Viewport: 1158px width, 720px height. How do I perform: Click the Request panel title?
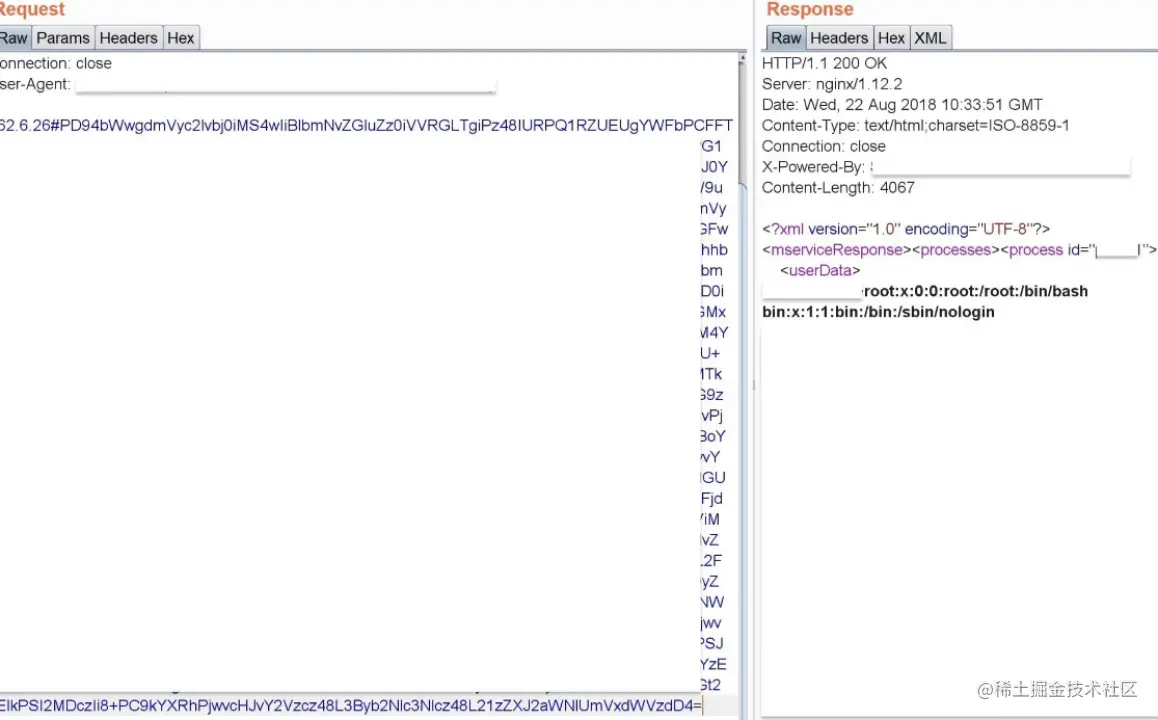coord(32,10)
